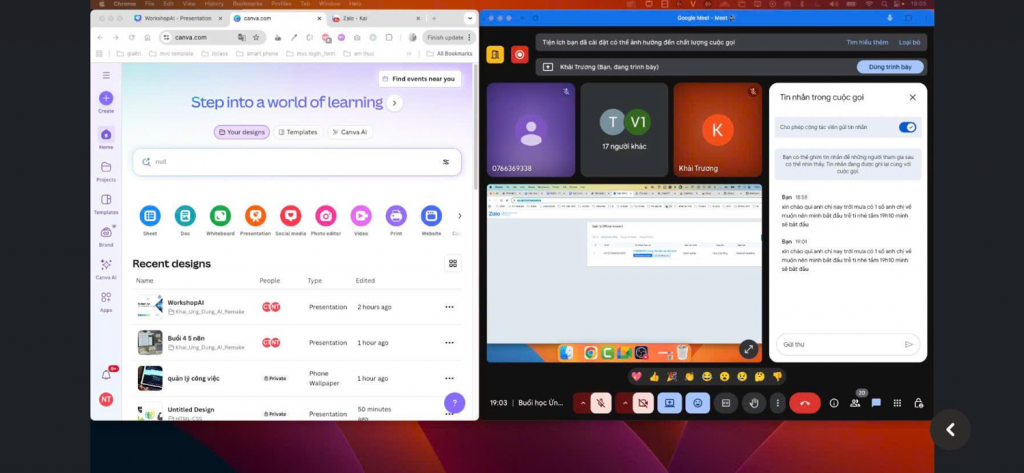
Task: Turn on the camera in Meet
Action: coord(643,403)
